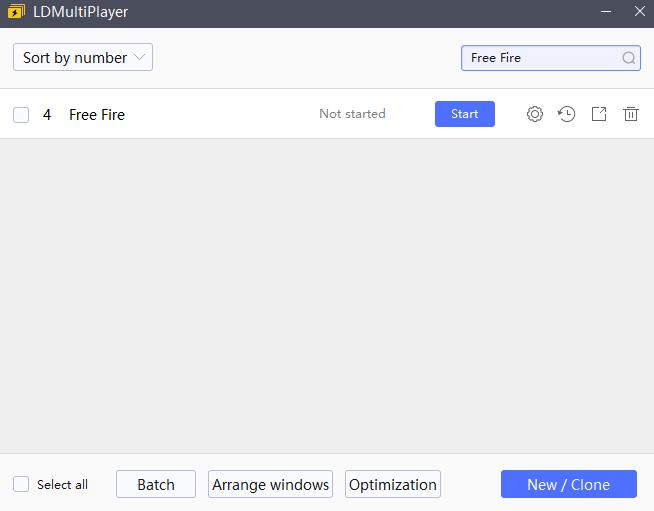Screen dimensions: 654x511
Task: Delete Free Fire instance with trash icon
Action: coord(631,114)
